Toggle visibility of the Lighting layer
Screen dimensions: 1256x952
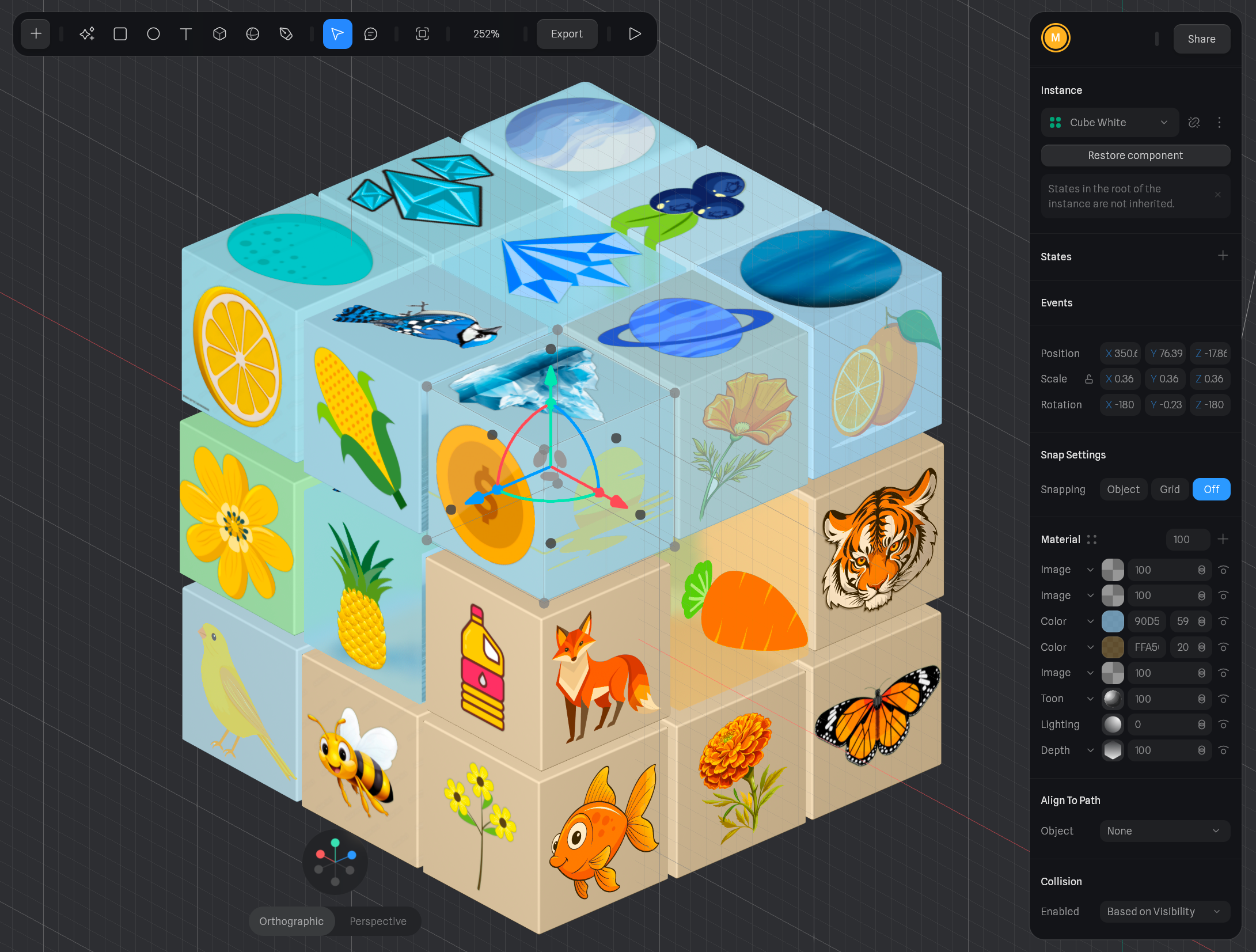(x=1224, y=725)
